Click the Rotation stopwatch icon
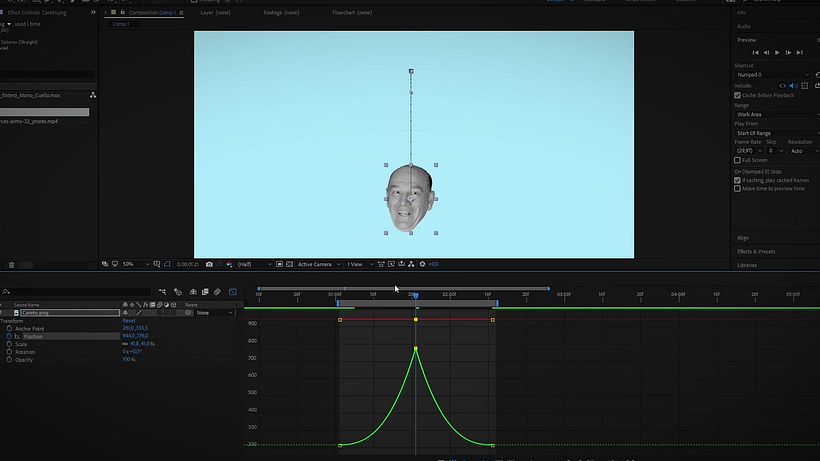 tap(9, 352)
